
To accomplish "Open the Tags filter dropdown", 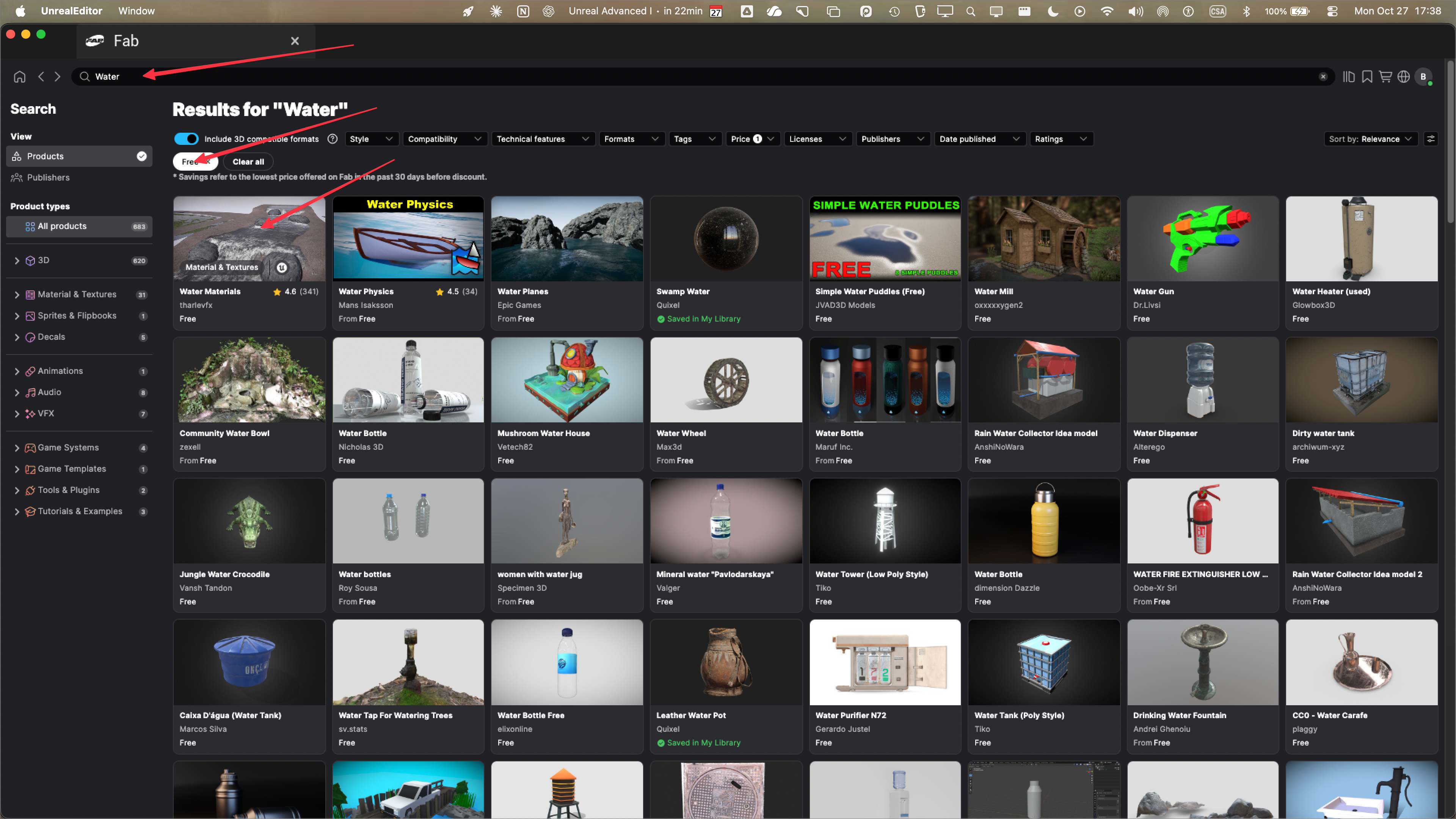I will (695, 138).
